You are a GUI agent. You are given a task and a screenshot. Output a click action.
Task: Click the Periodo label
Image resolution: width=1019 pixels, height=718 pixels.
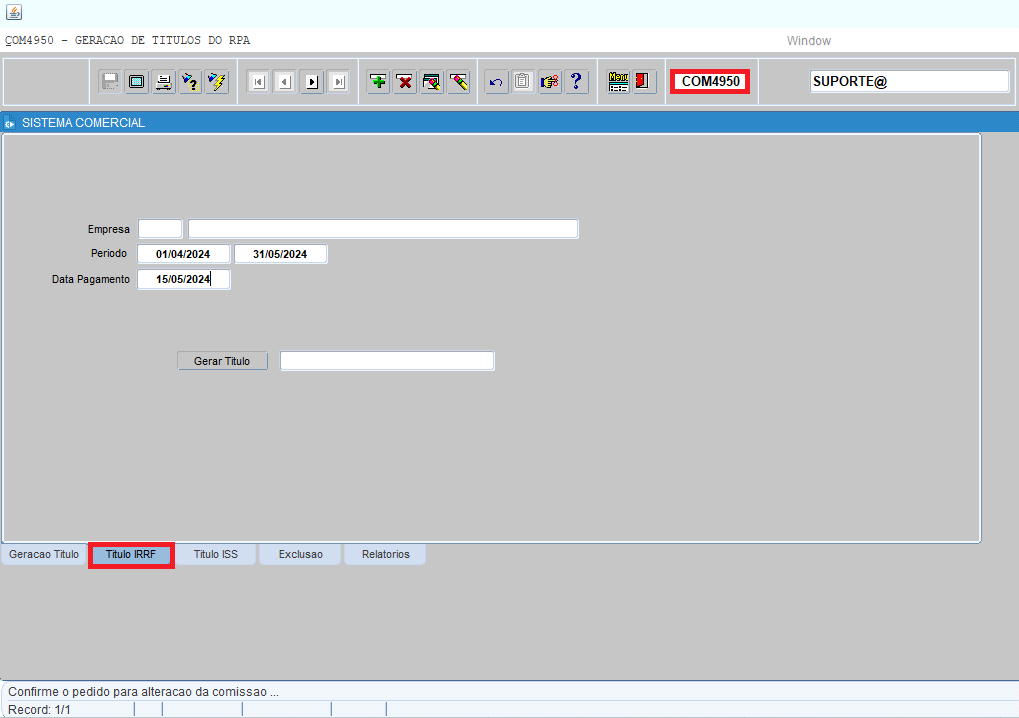coord(109,253)
